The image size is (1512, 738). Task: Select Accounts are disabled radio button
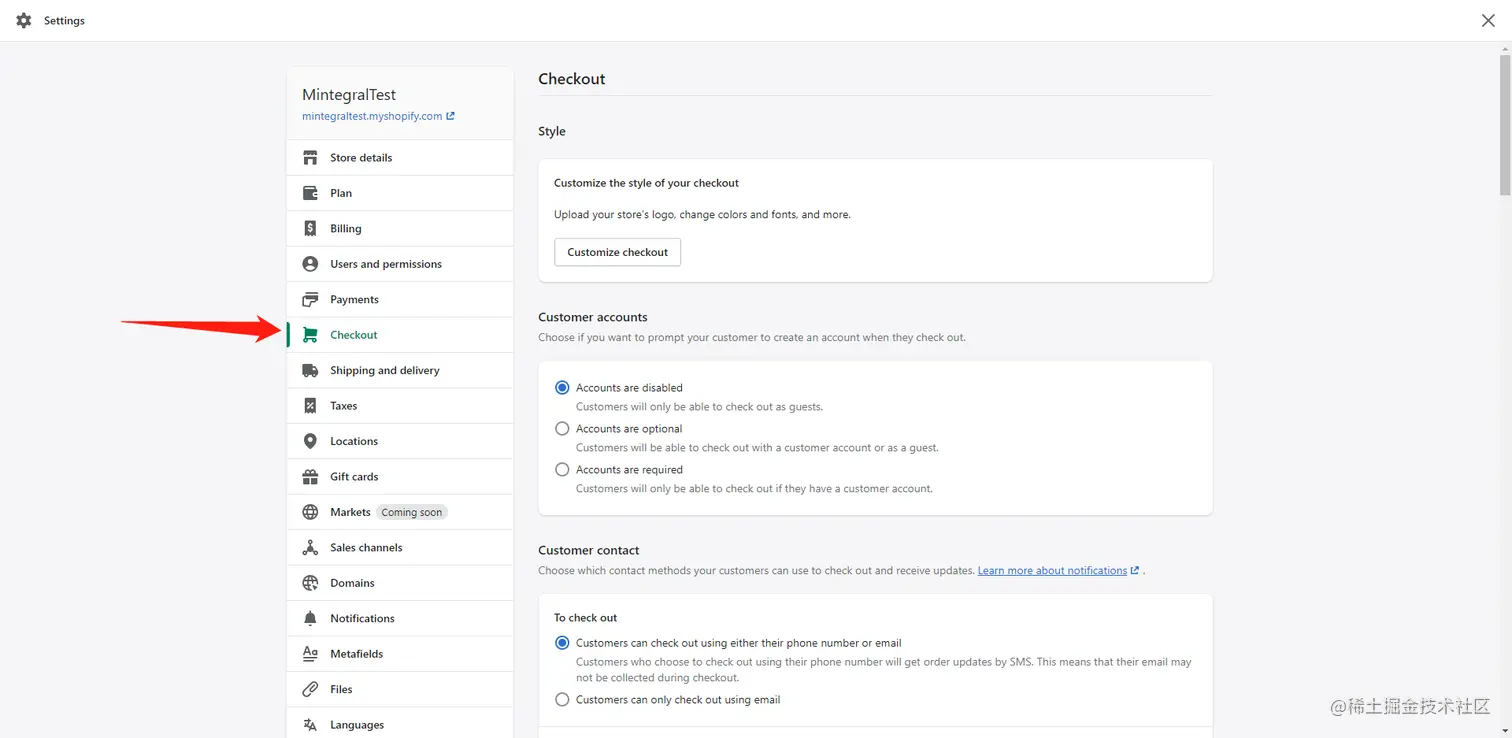pyautogui.click(x=562, y=388)
